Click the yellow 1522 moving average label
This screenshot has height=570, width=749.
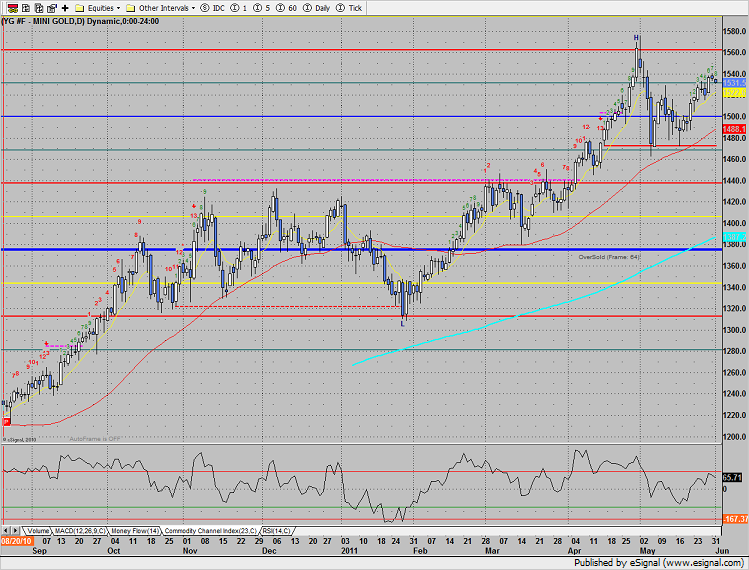(735, 93)
